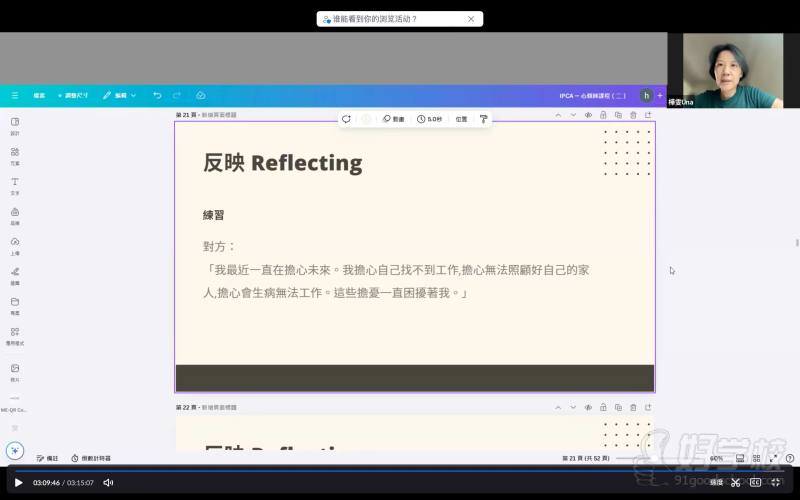Screen dimensions: 800x500
Task: Open the projects folder panel in sidebar
Action: click(15, 306)
